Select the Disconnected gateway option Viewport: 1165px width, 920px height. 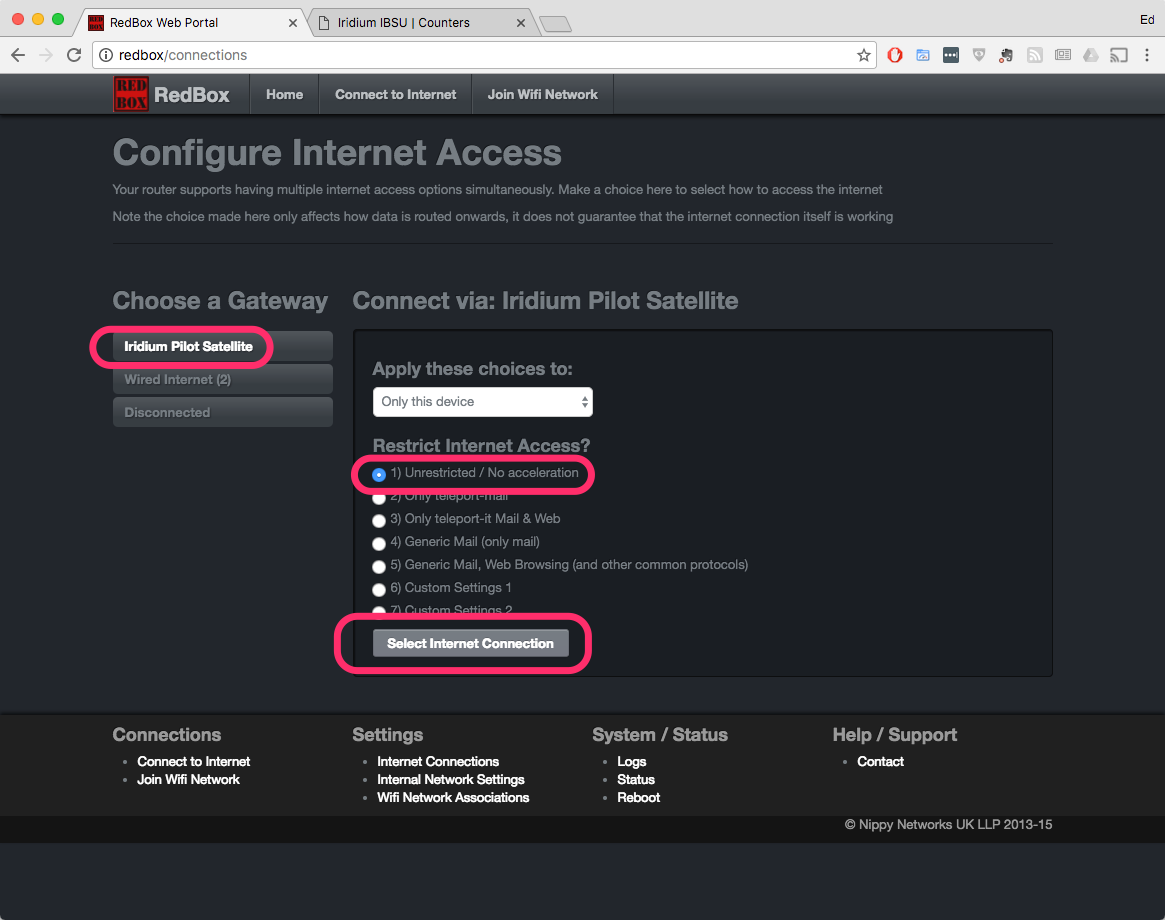223,412
